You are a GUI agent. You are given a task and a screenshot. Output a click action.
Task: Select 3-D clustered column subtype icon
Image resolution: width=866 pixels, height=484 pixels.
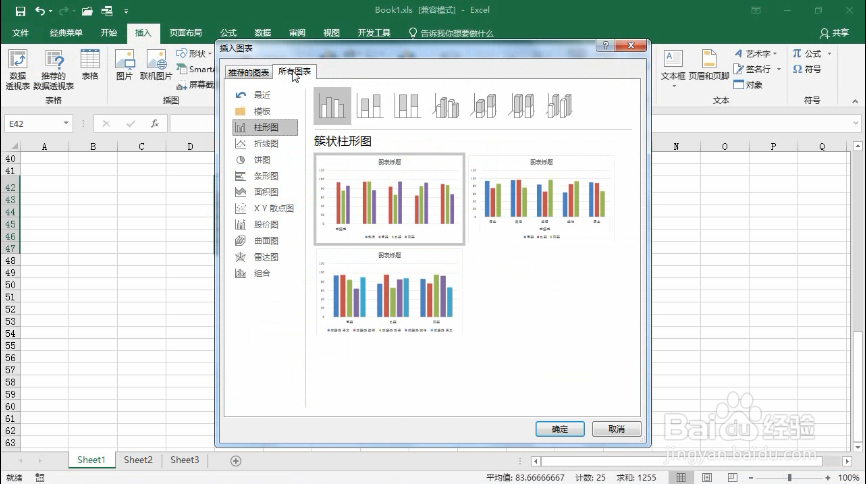click(446, 105)
